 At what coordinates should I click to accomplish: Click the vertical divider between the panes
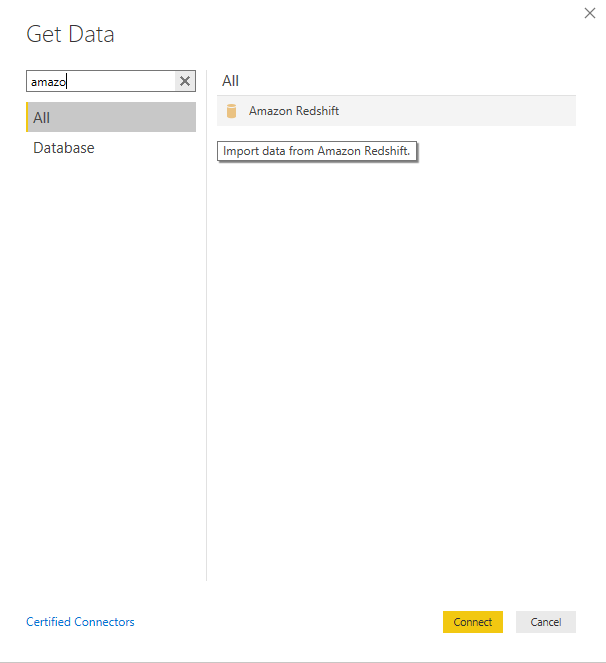pyautogui.click(x=206, y=350)
